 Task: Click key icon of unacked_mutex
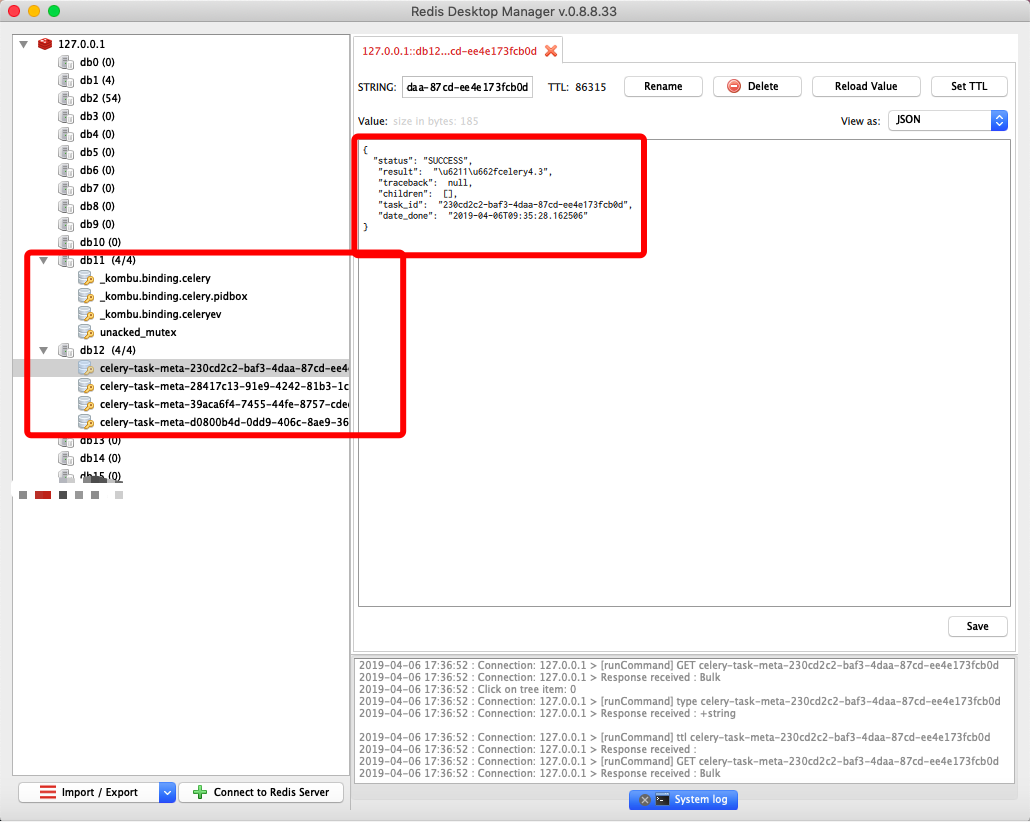[x=86, y=332]
